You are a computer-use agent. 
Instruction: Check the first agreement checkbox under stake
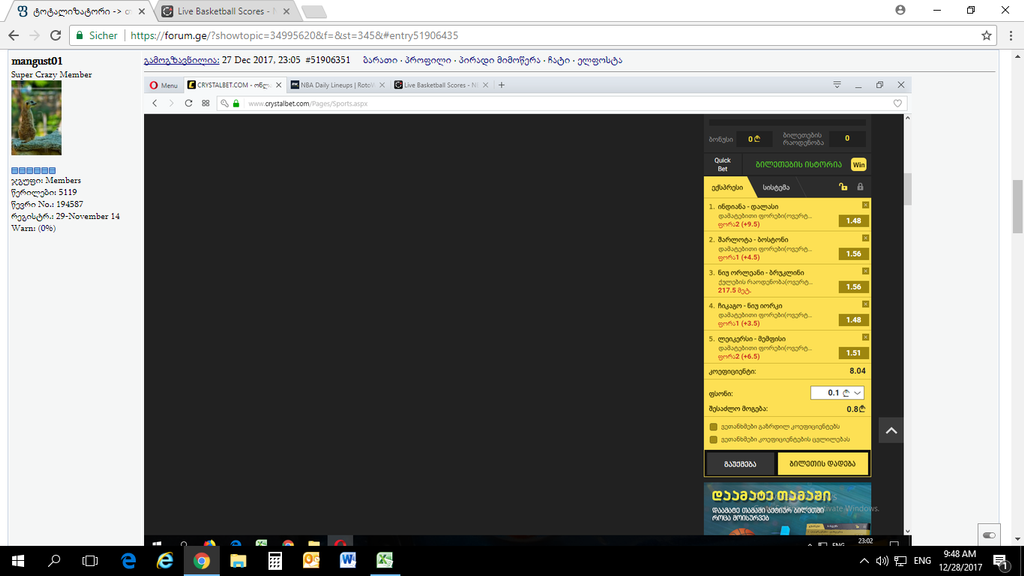point(713,426)
